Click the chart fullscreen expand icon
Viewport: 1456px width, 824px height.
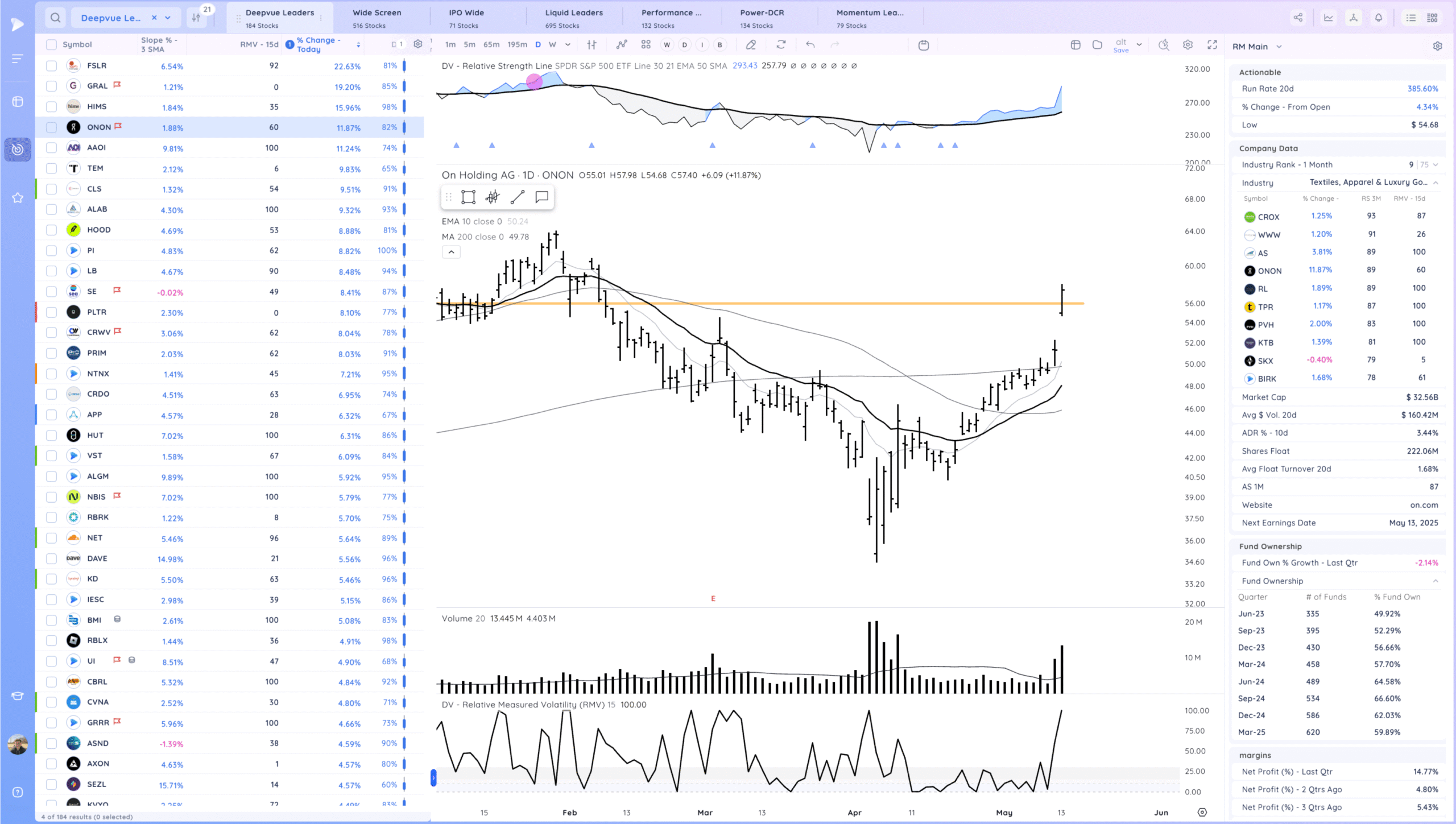(x=1212, y=45)
